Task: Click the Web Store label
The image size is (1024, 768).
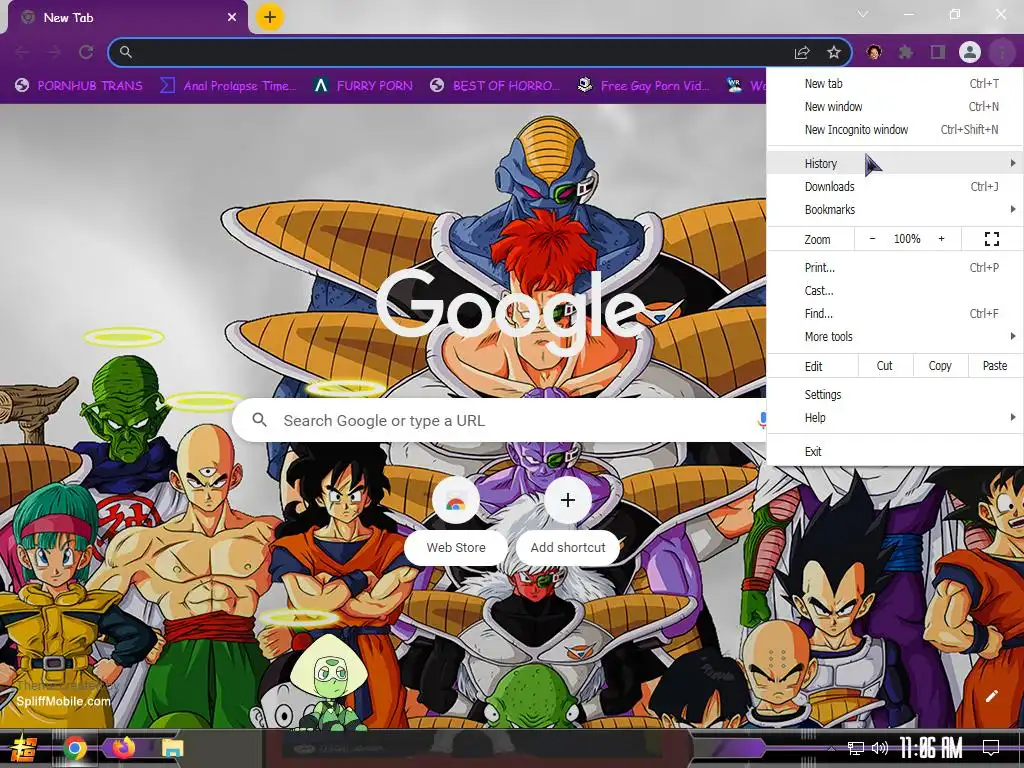Action: [456, 547]
